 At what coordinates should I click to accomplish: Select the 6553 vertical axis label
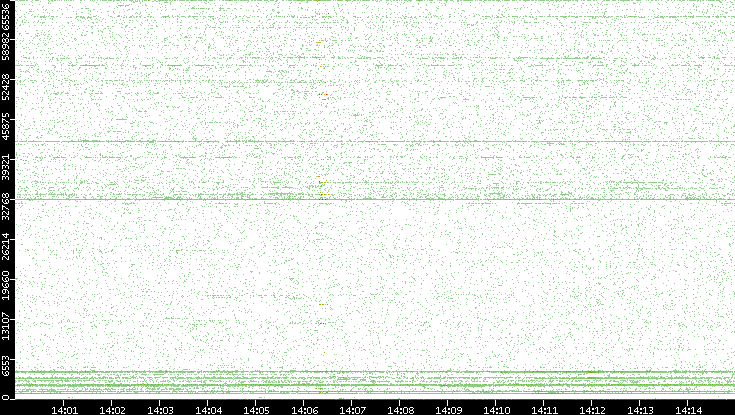click(5, 368)
